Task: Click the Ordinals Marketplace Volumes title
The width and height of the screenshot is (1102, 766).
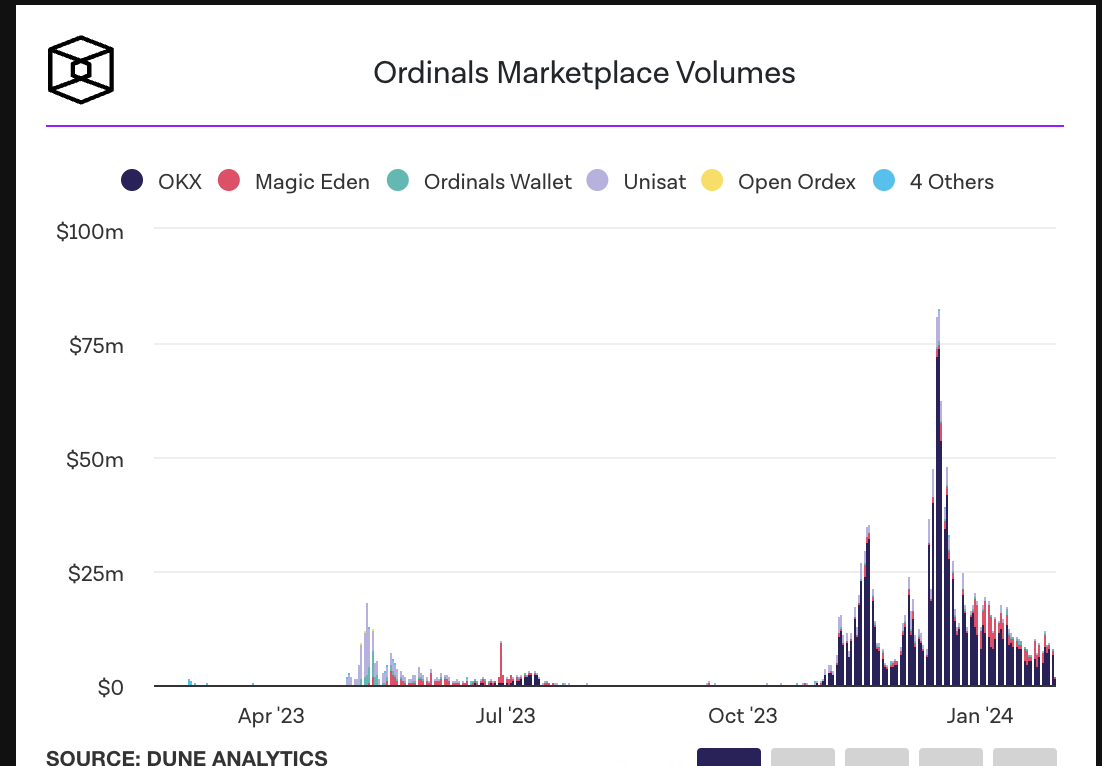Action: tap(584, 72)
